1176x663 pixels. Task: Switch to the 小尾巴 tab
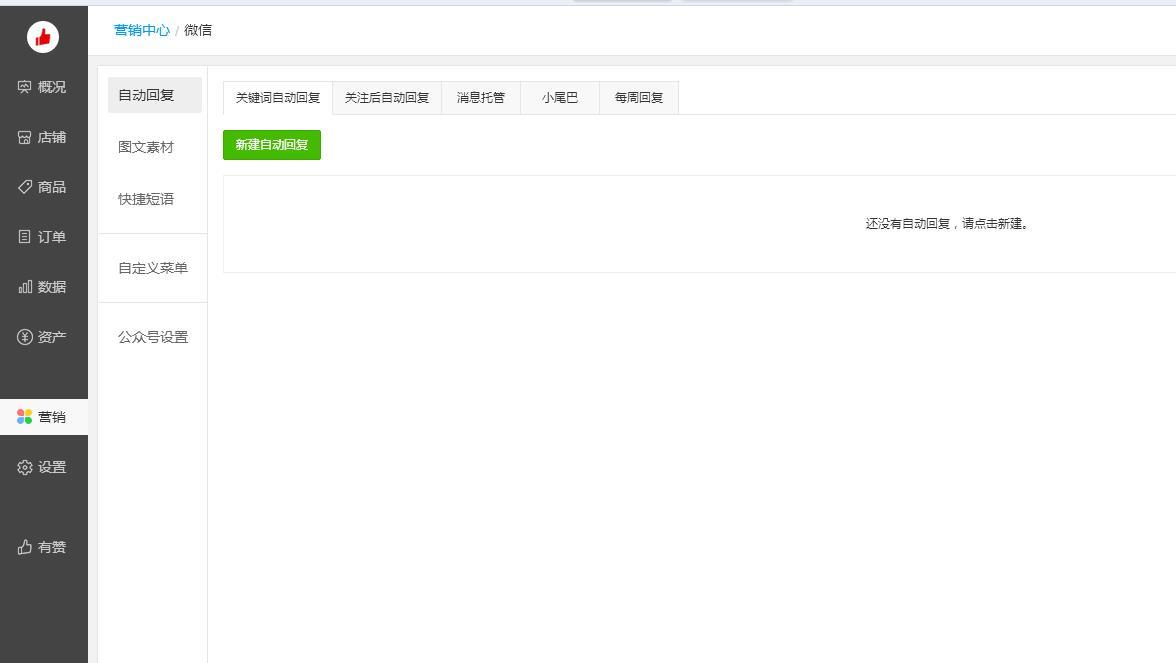click(x=560, y=98)
